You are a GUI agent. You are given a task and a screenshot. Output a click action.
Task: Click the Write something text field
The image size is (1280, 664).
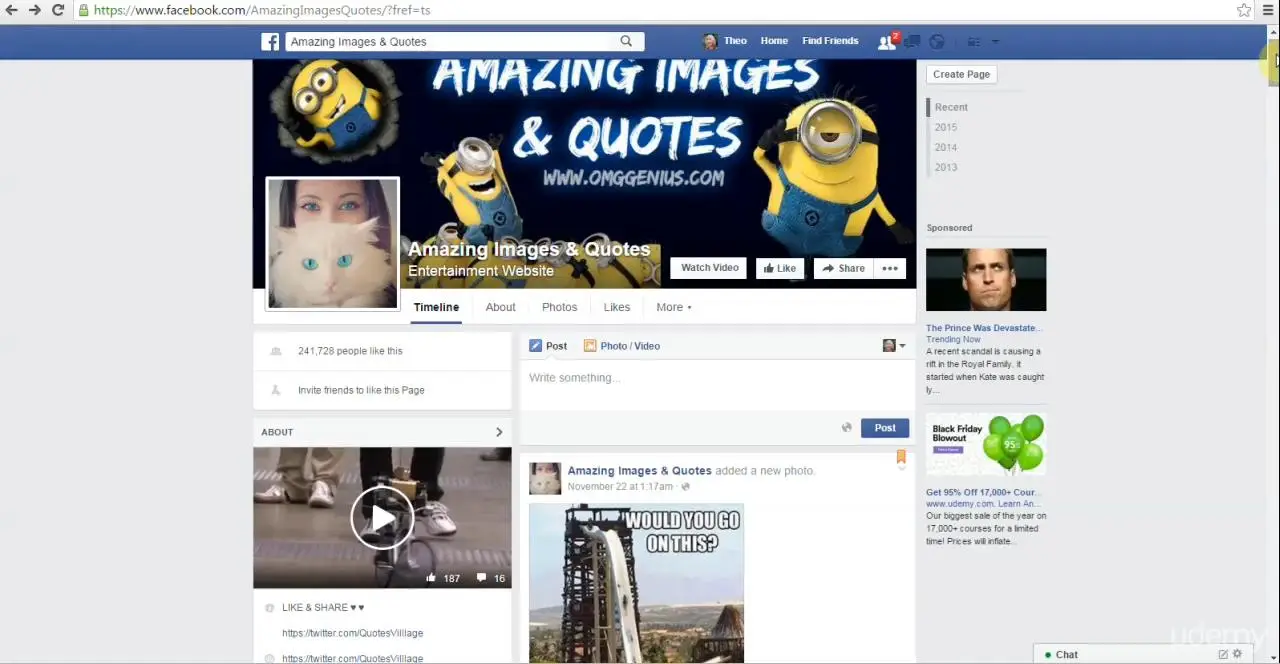point(716,378)
